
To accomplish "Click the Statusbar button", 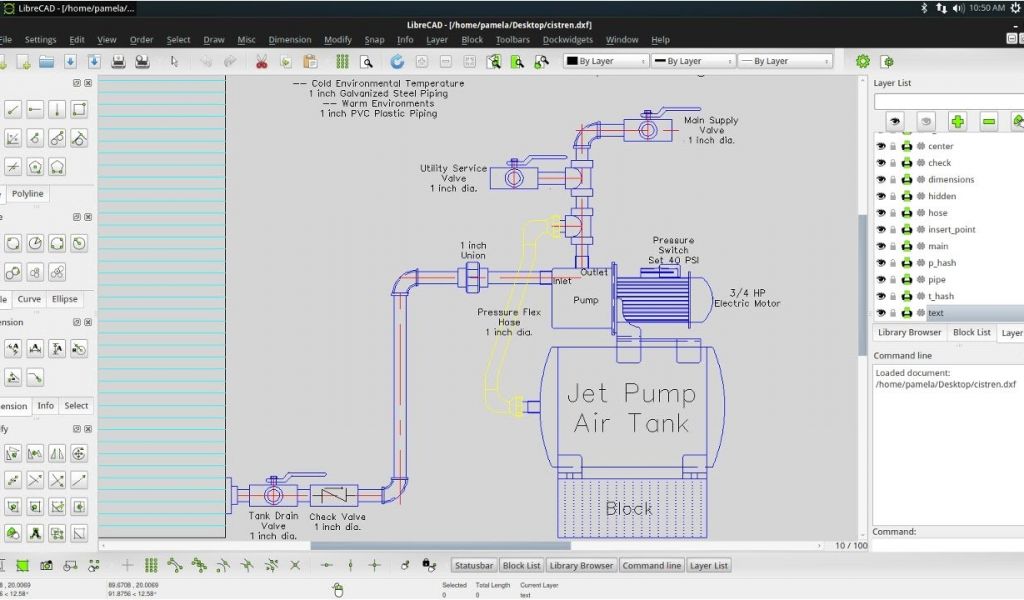I will (x=474, y=565).
